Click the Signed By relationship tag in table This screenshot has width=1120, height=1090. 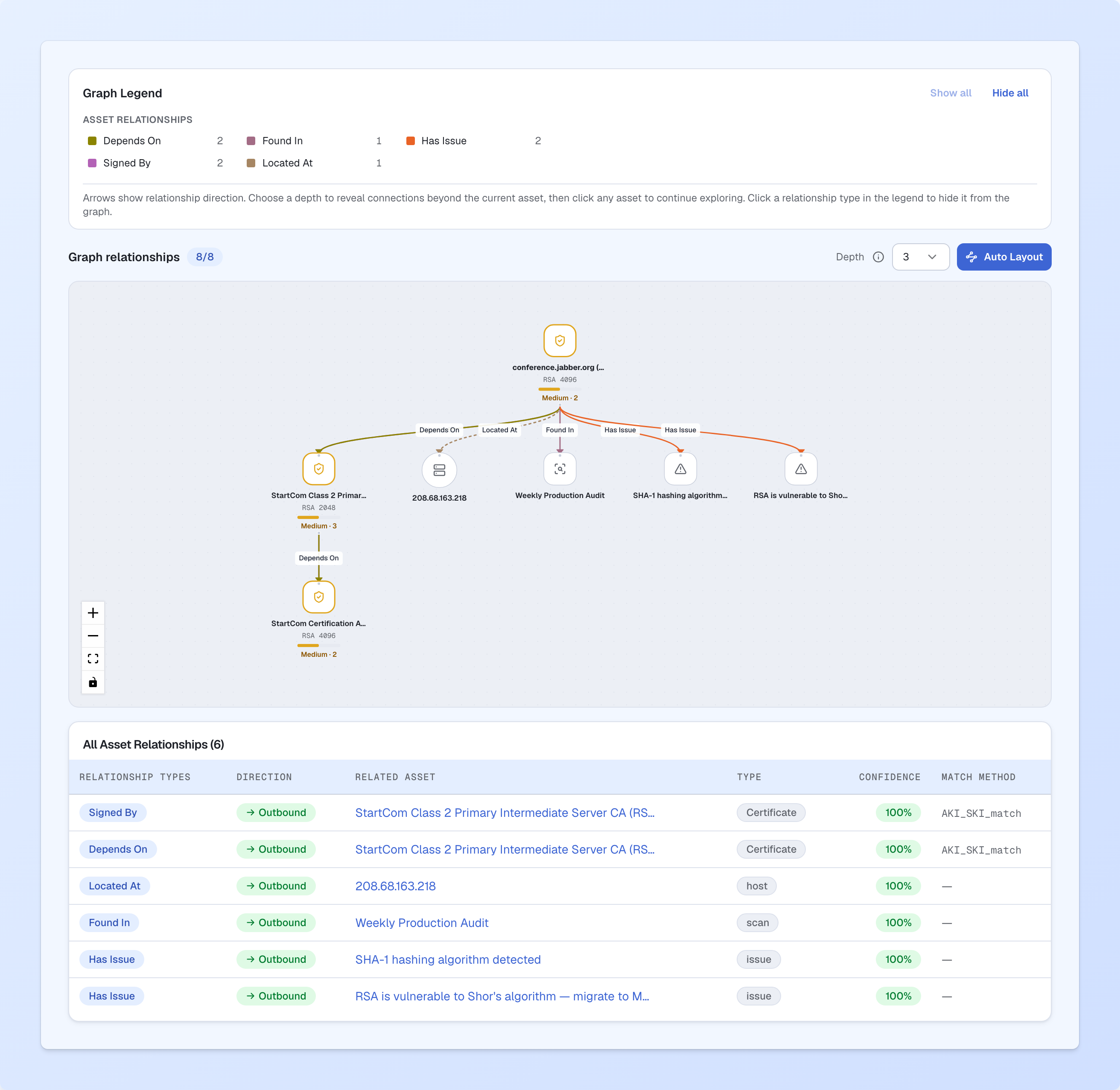pos(113,812)
